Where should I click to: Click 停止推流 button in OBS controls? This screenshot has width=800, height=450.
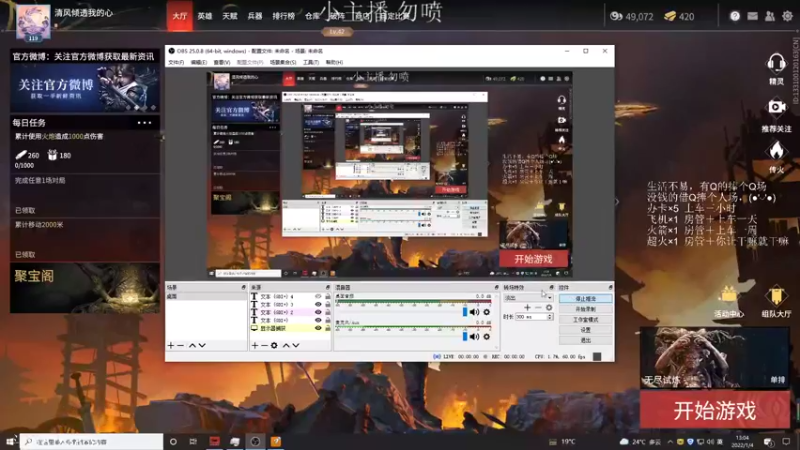(585, 298)
